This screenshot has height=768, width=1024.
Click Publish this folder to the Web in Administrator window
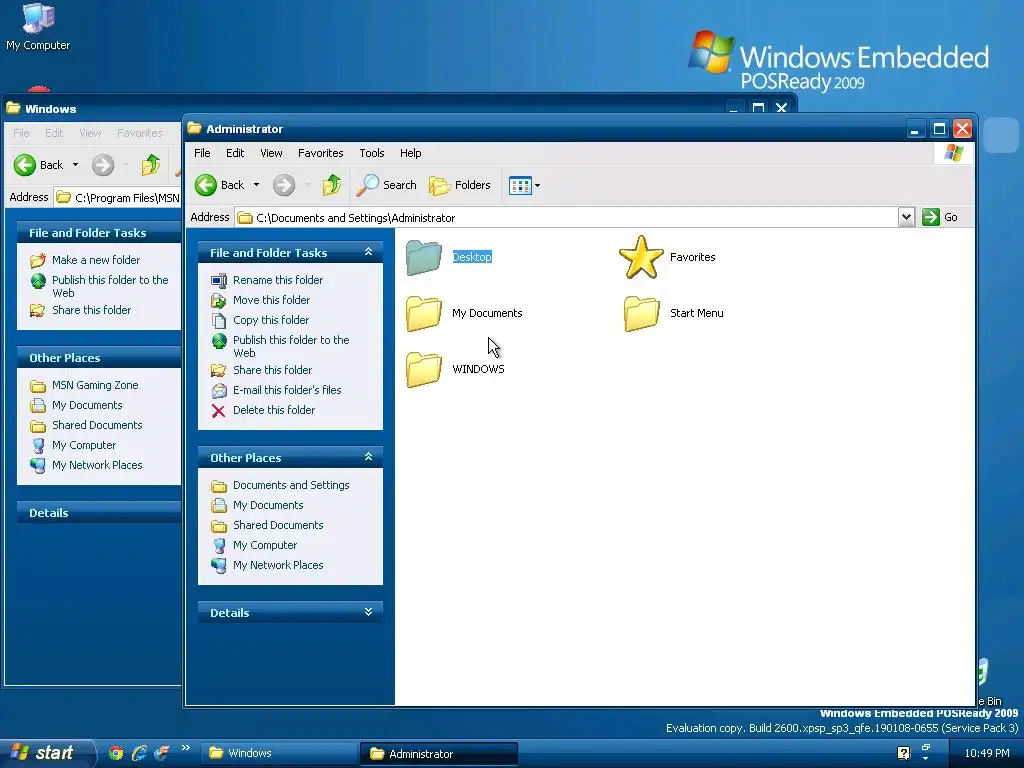click(291, 347)
